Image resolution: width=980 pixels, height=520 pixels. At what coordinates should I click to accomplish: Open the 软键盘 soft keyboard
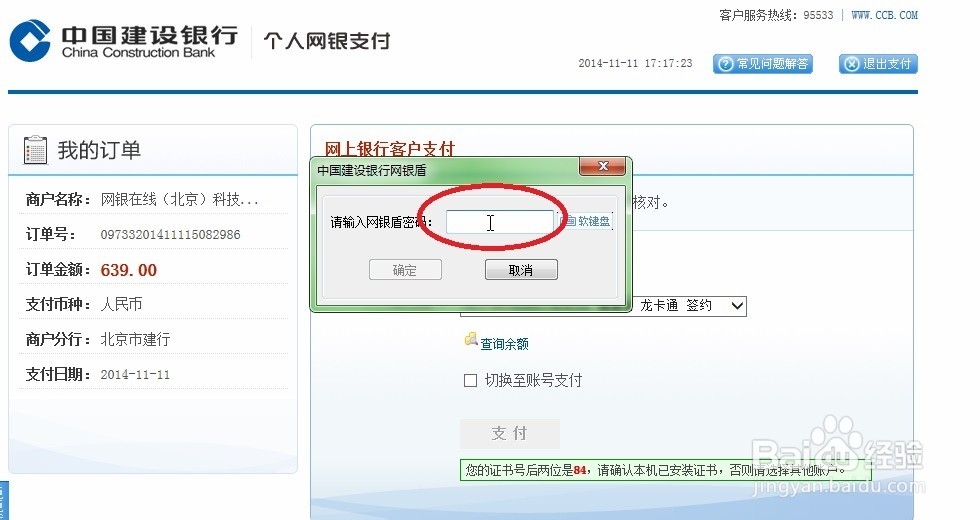tap(587, 221)
